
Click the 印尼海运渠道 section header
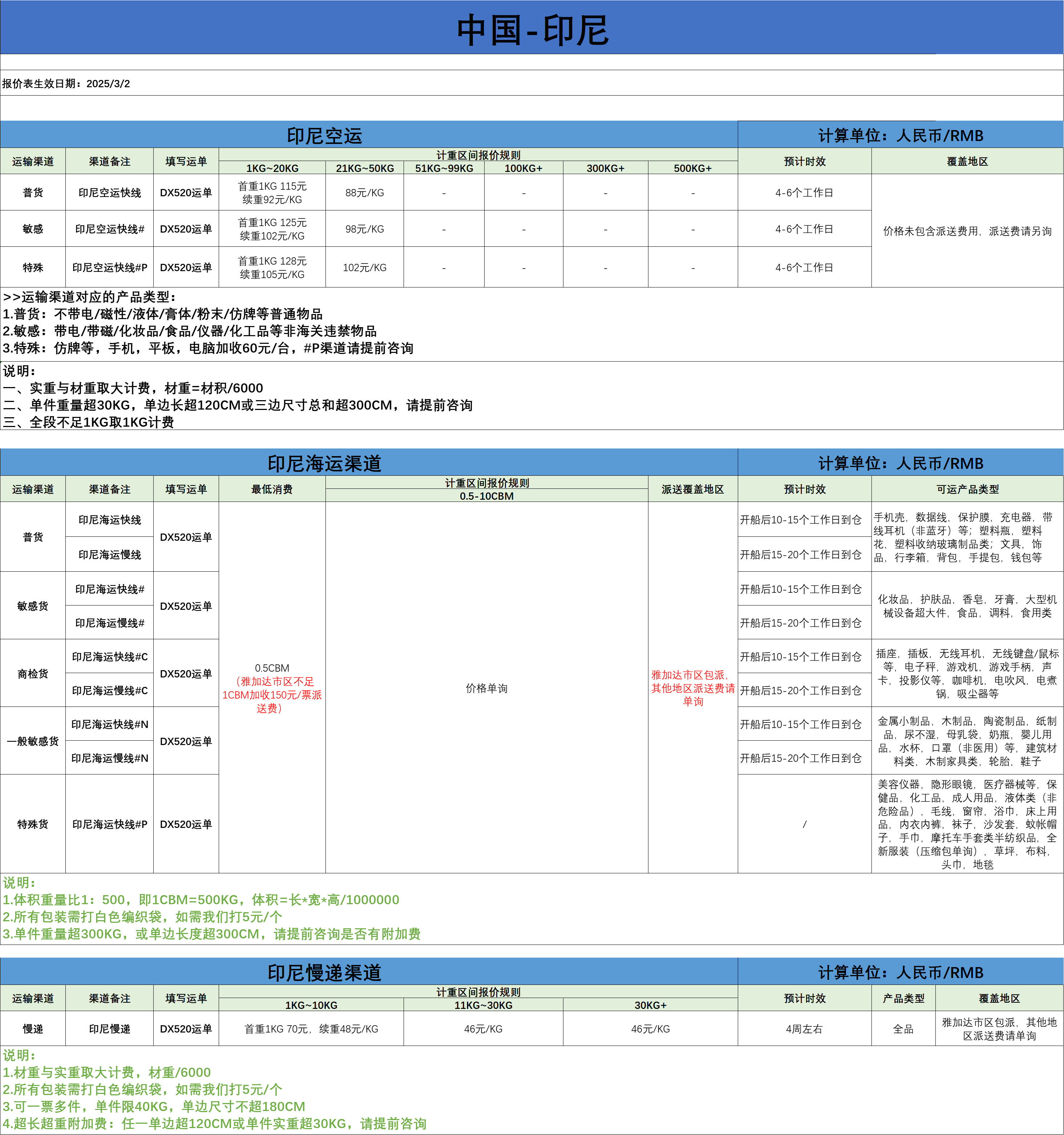click(324, 463)
